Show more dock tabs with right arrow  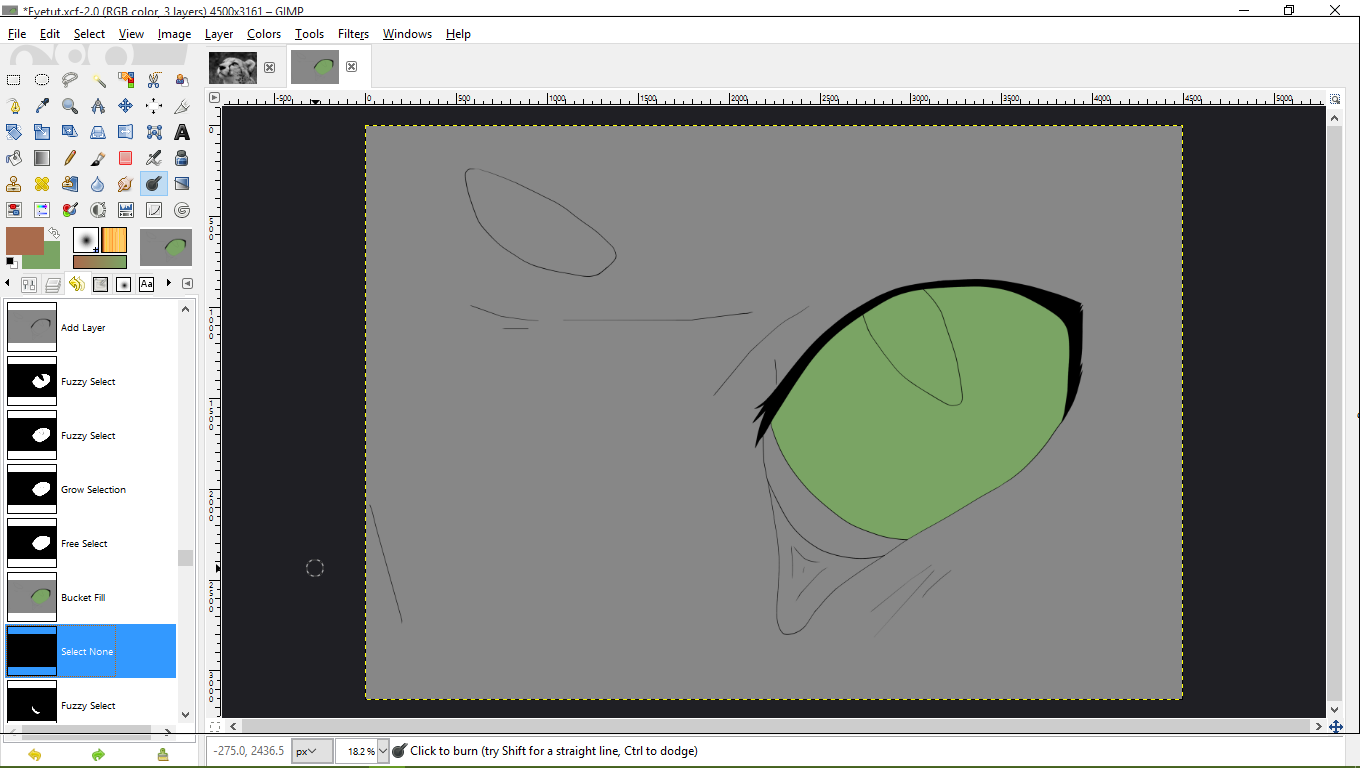[x=168, y=283]
